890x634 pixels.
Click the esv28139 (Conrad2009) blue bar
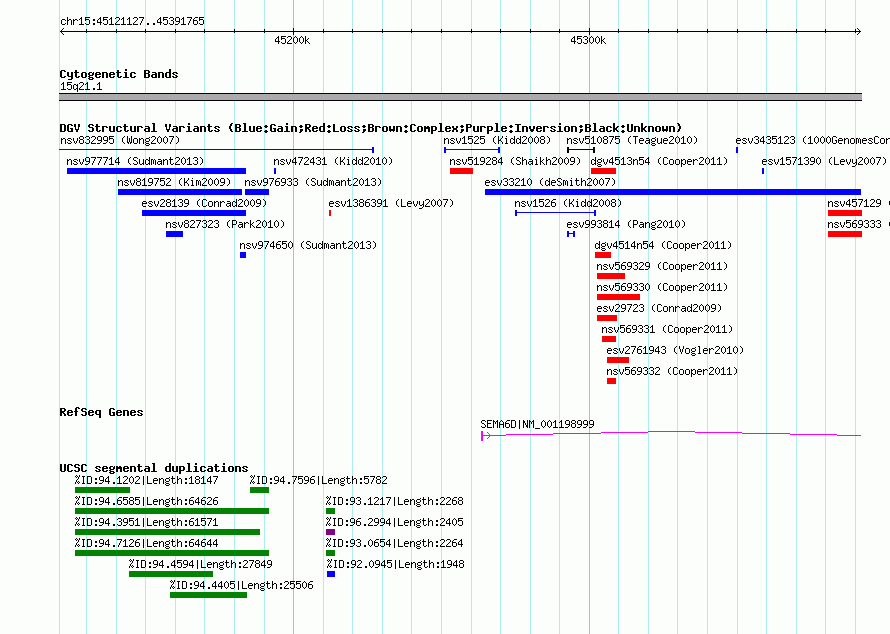194,213
